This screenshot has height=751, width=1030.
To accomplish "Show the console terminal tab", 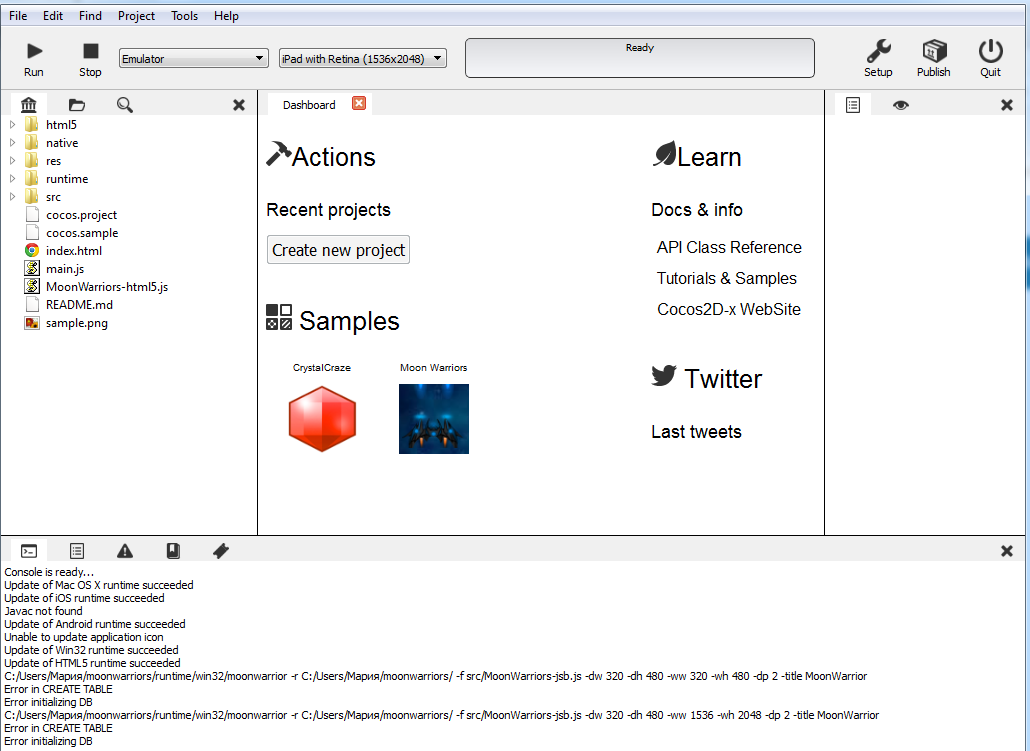I will (x=29, y=551).
